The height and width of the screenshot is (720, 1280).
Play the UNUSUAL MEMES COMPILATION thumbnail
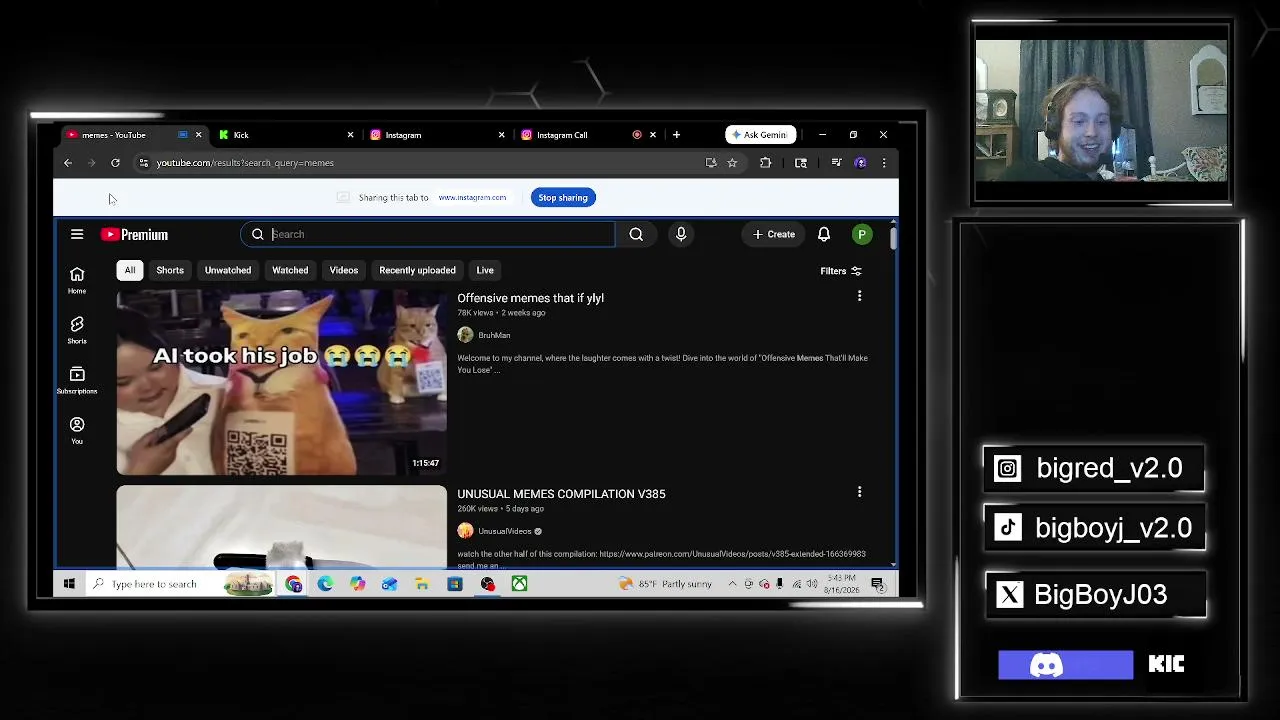pyautogui.click(x=282, y=527)
